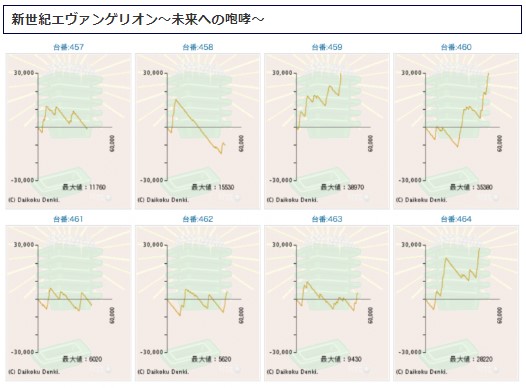
Task: Open the 台番:463 link
Action: click(327, 219)
